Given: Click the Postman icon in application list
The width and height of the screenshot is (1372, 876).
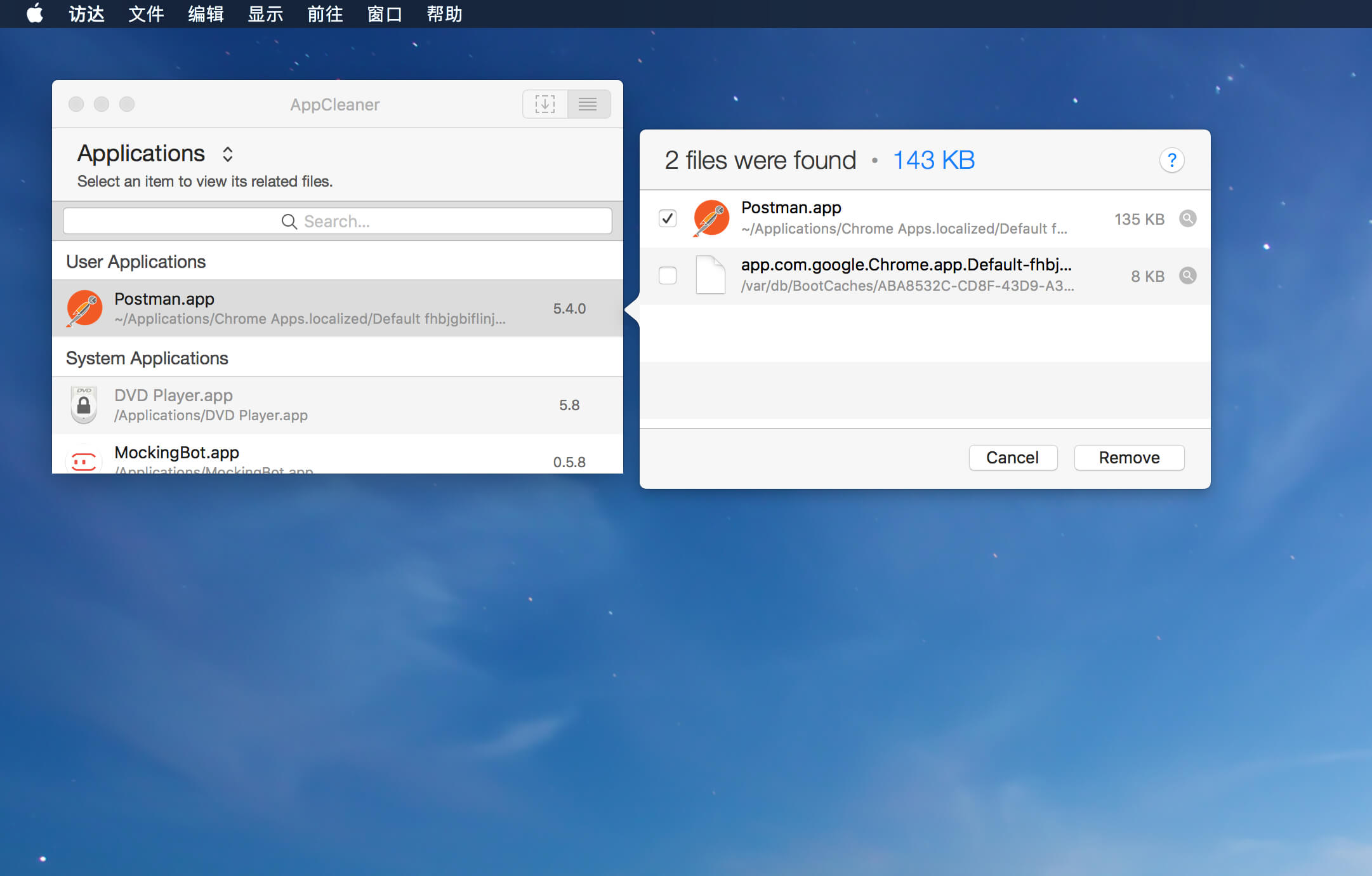Looking at the screenshot, I should [x=84, y=309].
